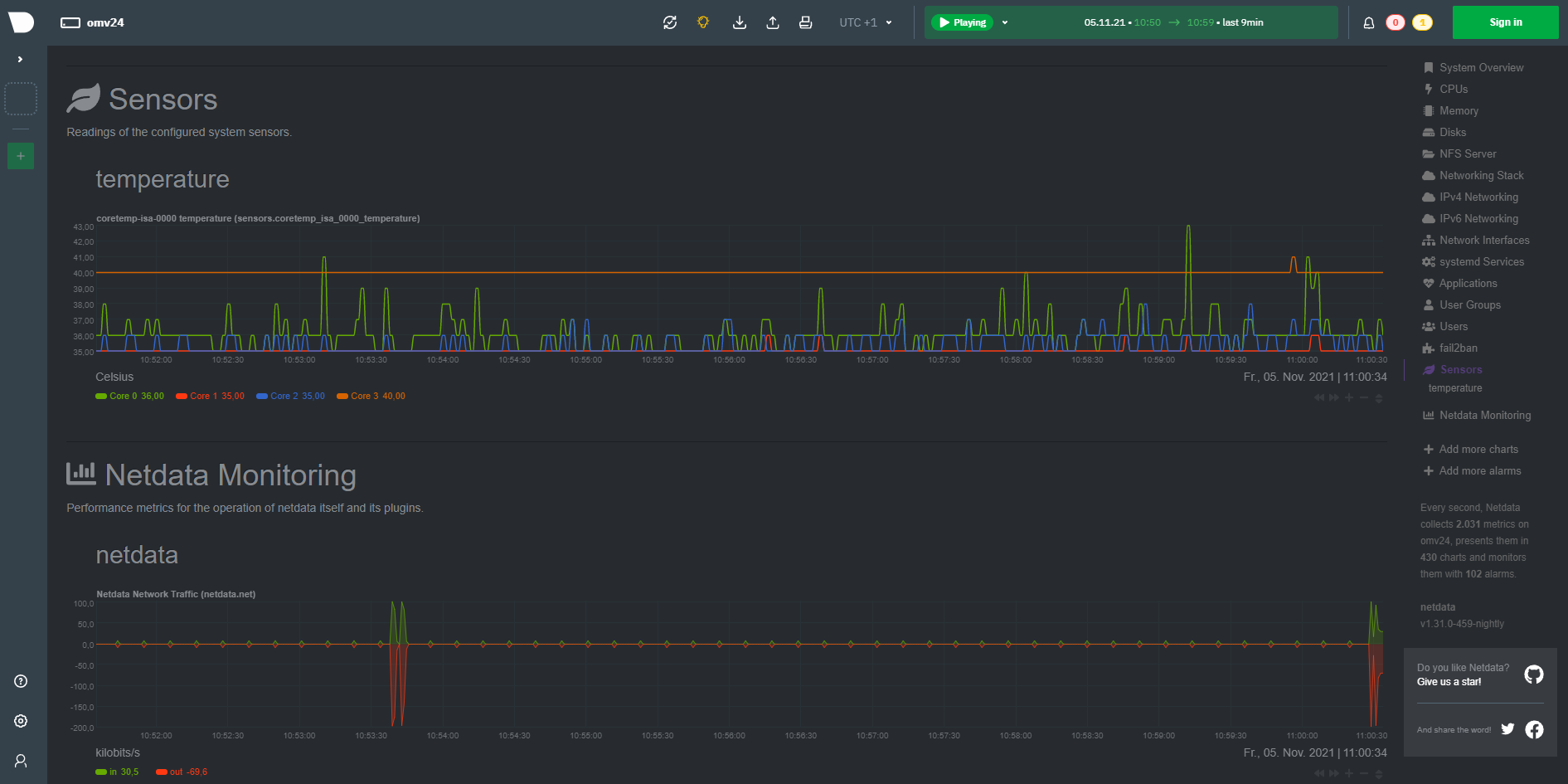Toggle Core 0 legend in temperature chart
Image resolution: width=1568 pixels, height=784 pixels.
pos(130,397)
